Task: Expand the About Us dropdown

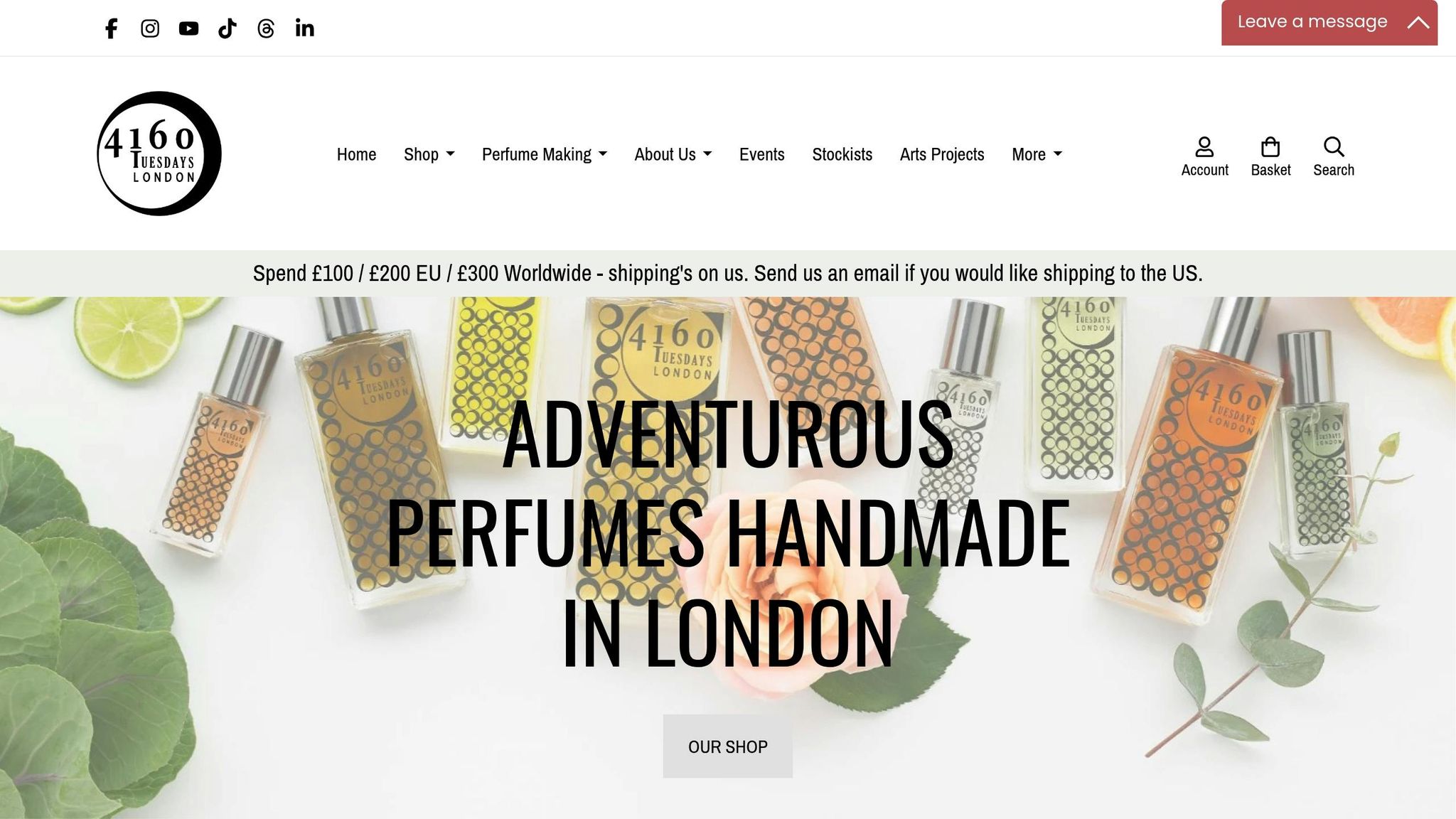Action: (673, 154)
